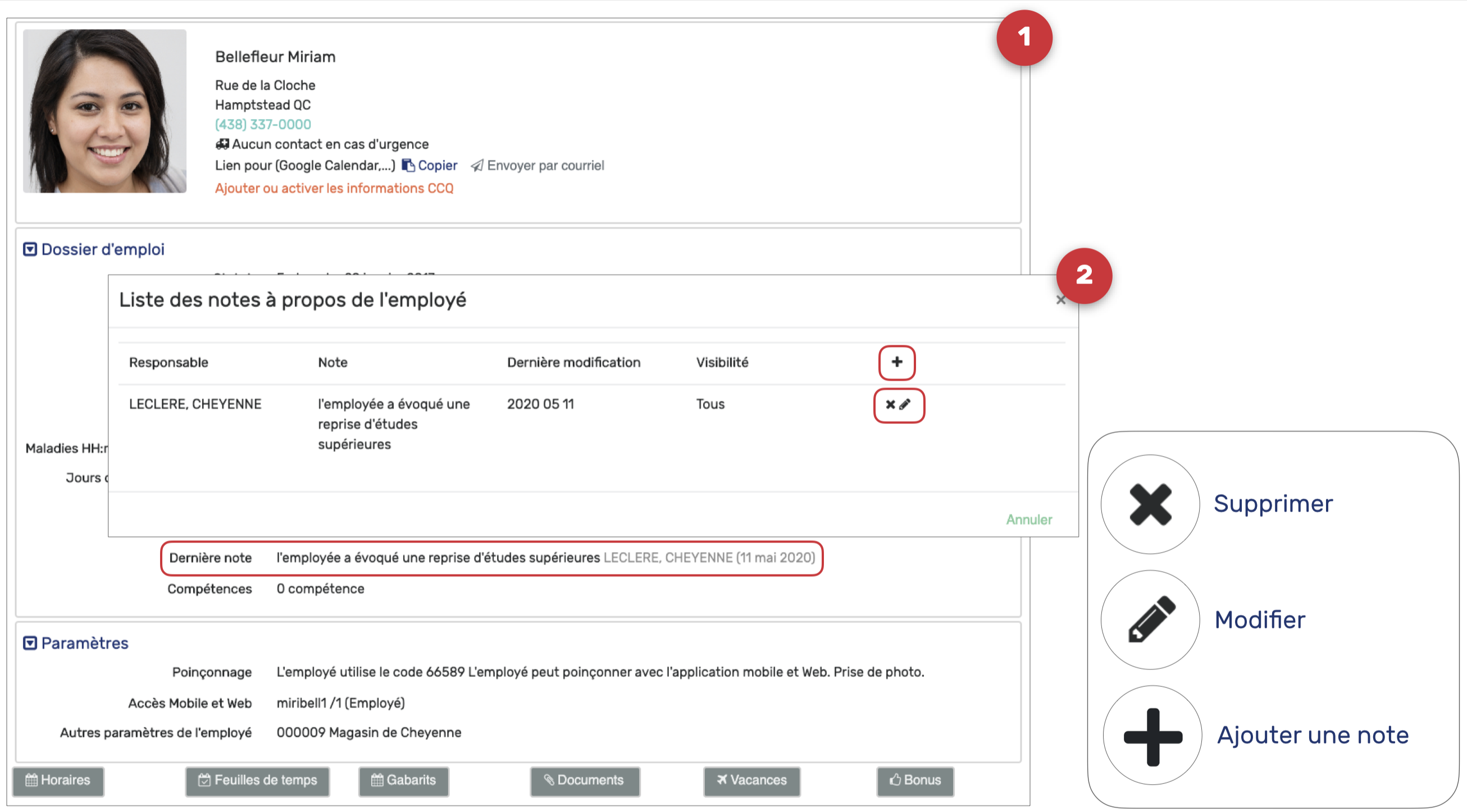Click the plus icon to add note
Image resolution: width=1467 pixels, height=812 pixels.
896,362
